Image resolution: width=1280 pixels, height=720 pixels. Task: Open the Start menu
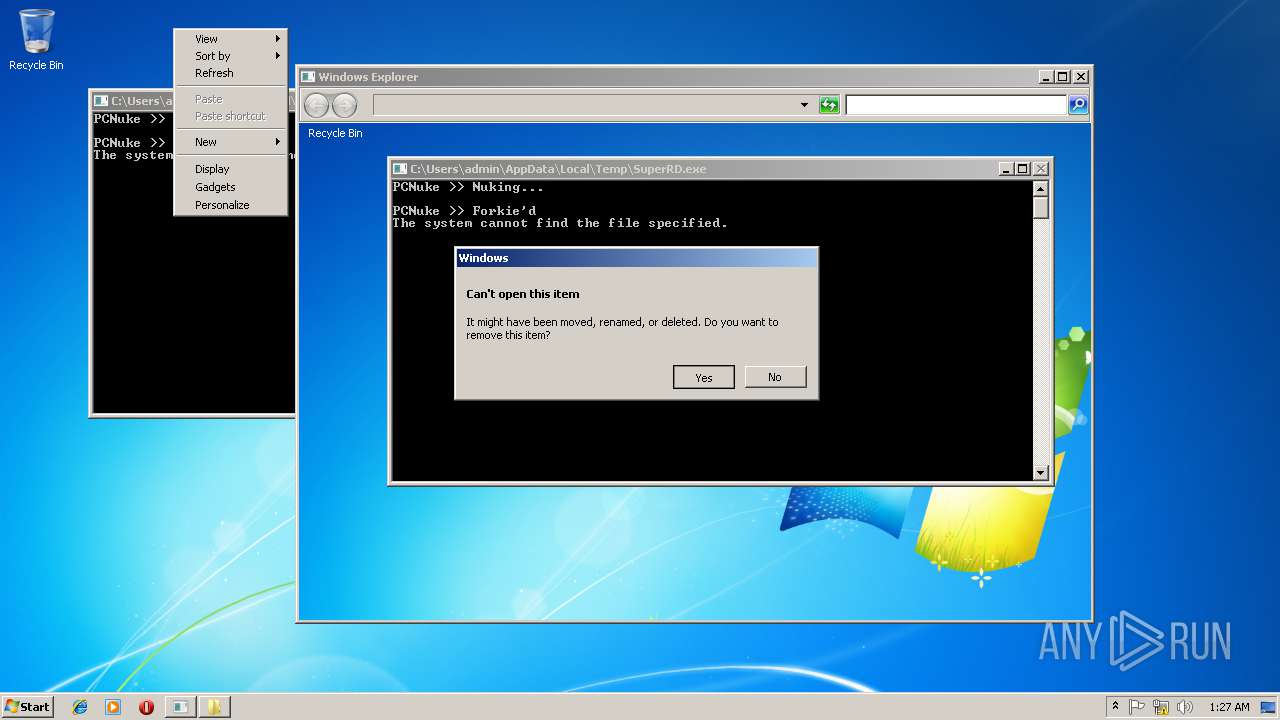(x=27, y=706)
